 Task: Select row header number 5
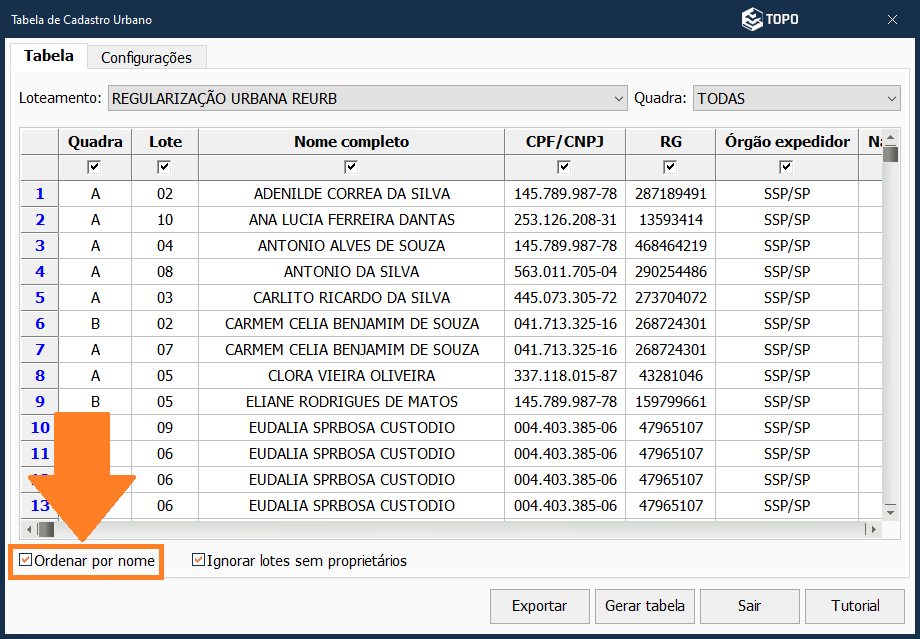[x=40, y=298]
